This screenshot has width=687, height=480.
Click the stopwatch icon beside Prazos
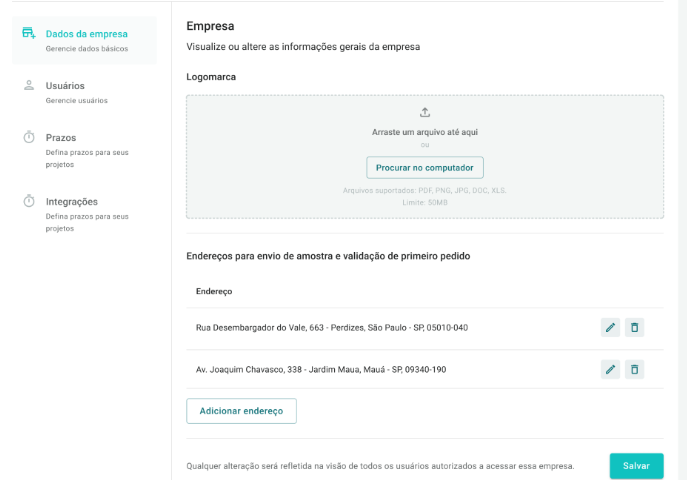(x=29, y=137)
